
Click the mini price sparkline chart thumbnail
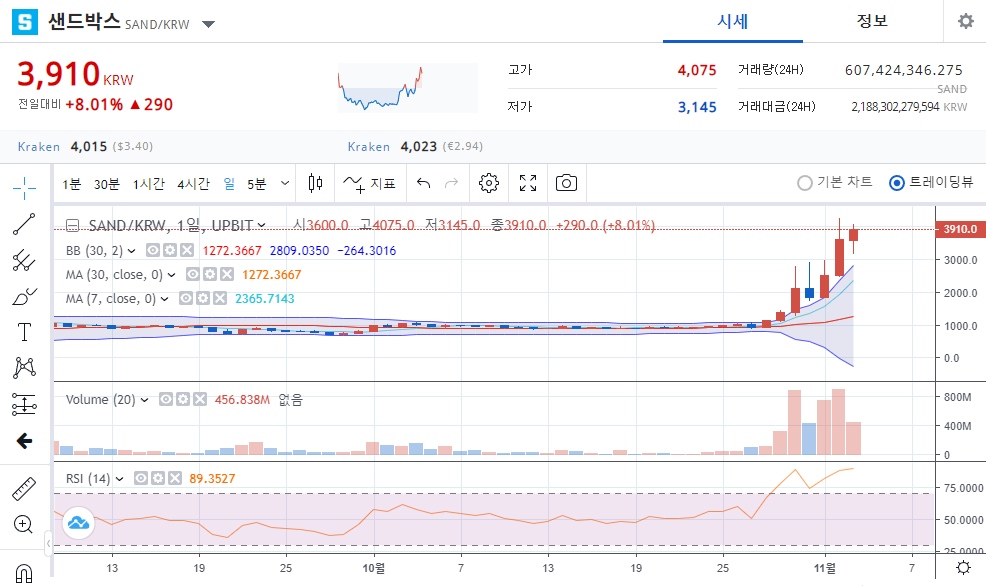(x=407, y=87)
